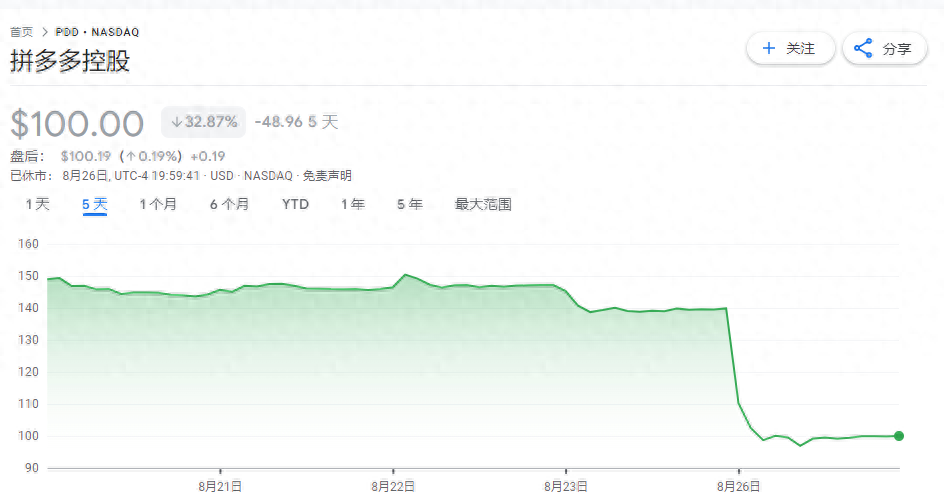Click the 130 y-axis label
The image size is (944, 497).
coord(28,339)
